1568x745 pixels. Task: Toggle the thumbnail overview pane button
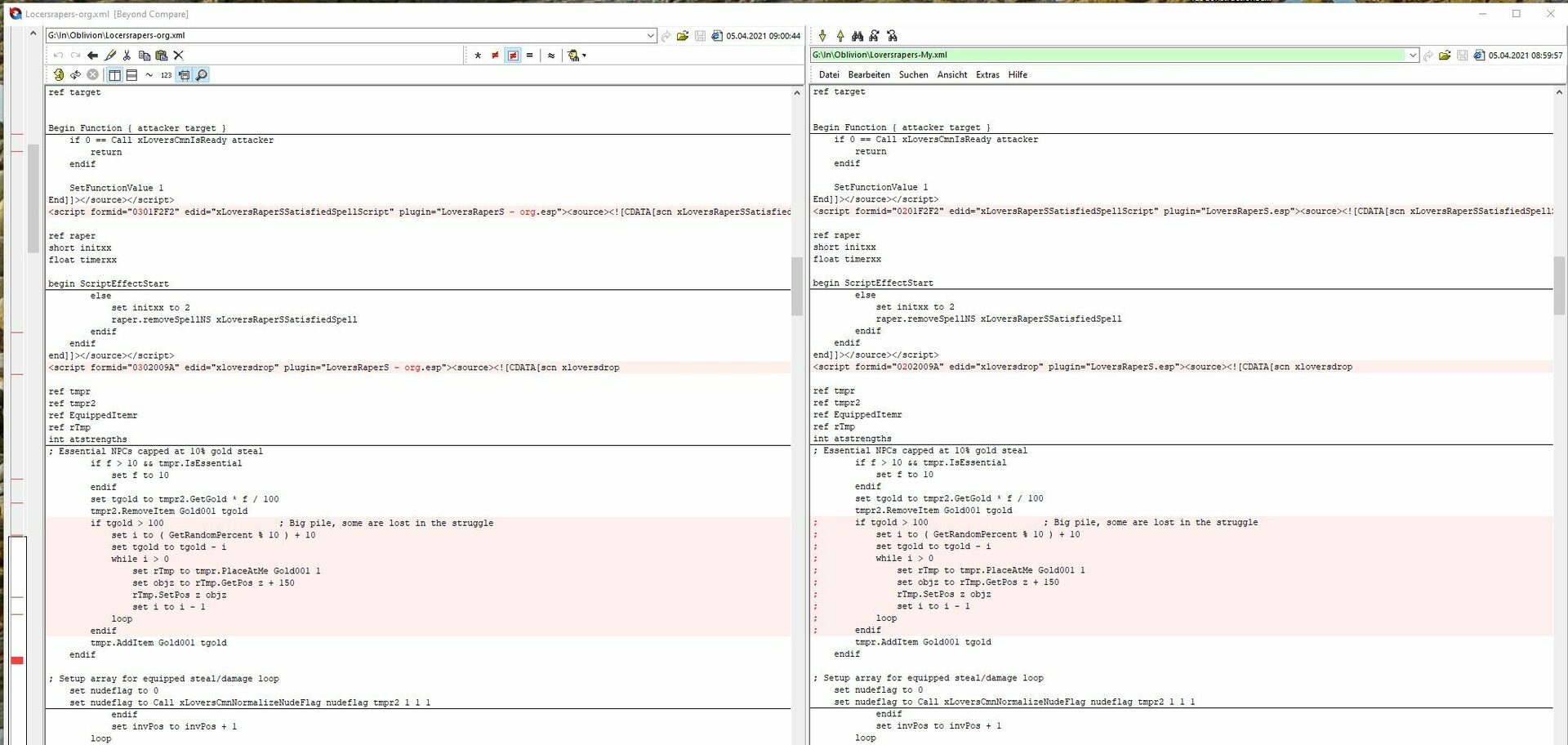click(x=184, y=74)
